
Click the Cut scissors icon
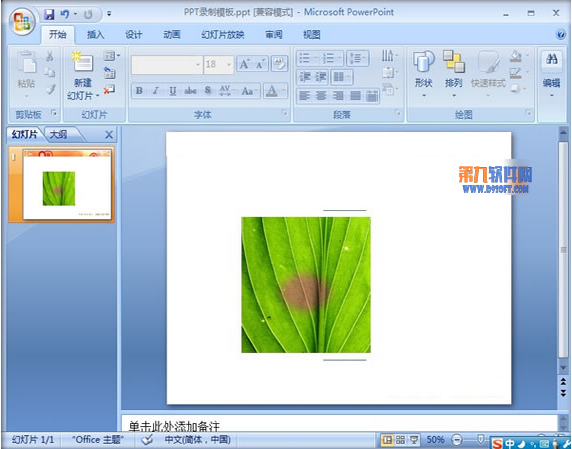[x=50, y=56]
